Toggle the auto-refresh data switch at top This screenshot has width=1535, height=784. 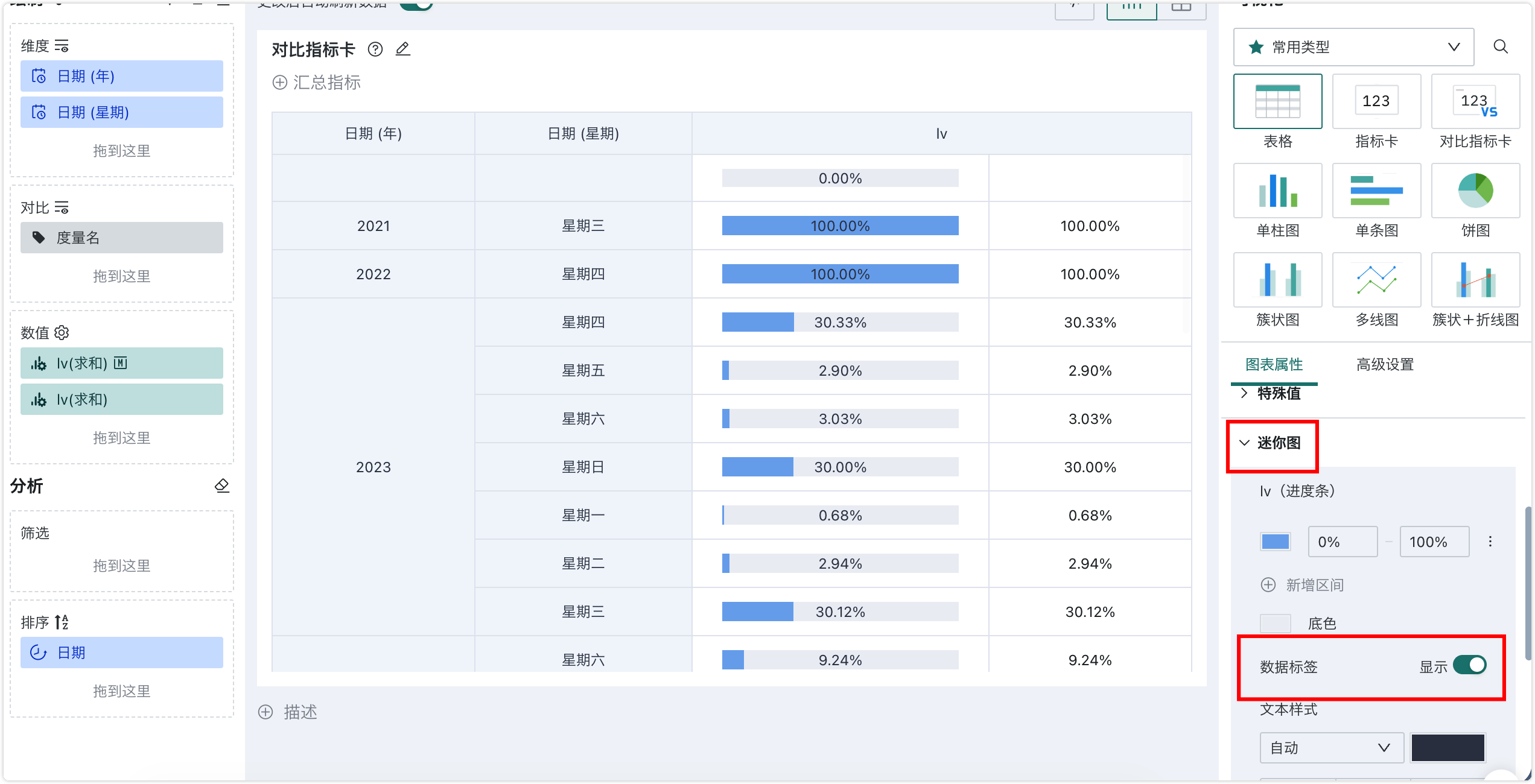click(416, 5)
